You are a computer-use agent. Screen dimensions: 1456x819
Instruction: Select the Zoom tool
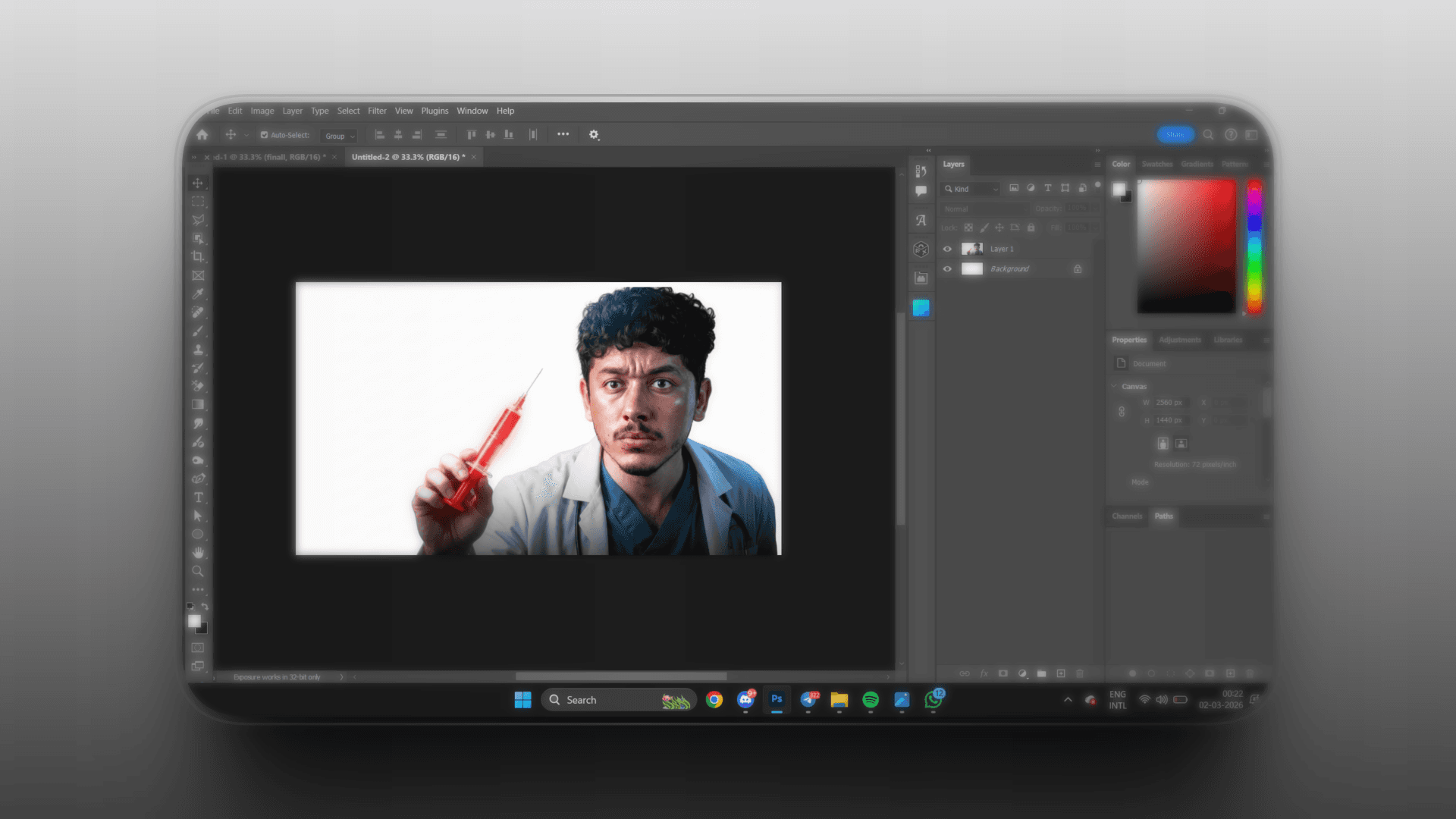(x=198, y=571)
